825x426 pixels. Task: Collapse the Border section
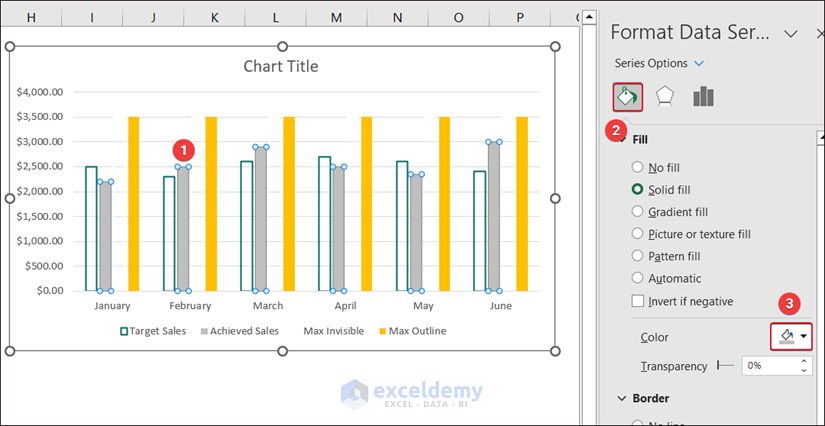click(622, 398)
